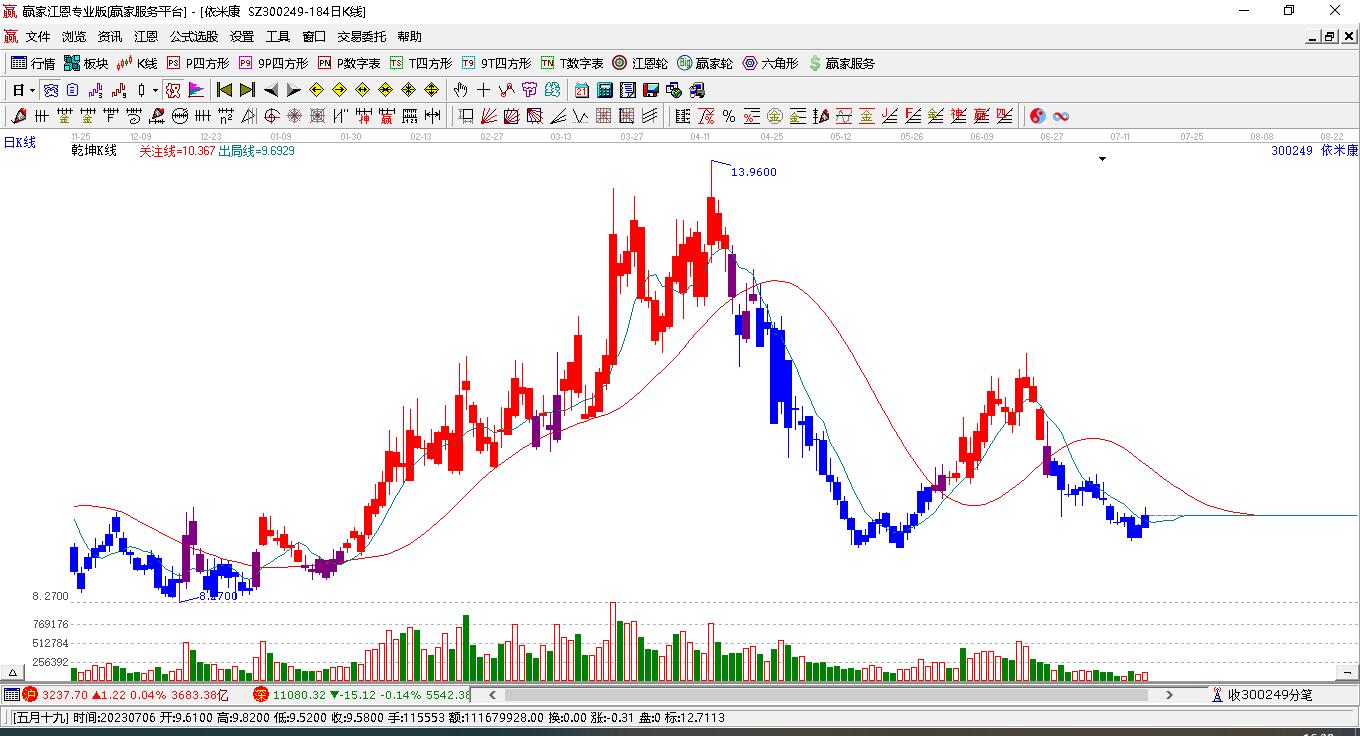Open the 文件 menu
Viewport: 1360px width, 736px height.
[x=38, y=37]
